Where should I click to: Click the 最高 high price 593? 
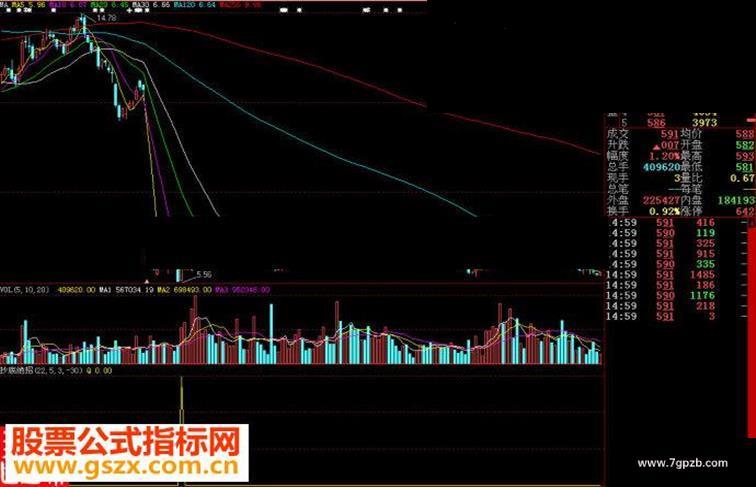pyautogui.click(x=745, y=156)
